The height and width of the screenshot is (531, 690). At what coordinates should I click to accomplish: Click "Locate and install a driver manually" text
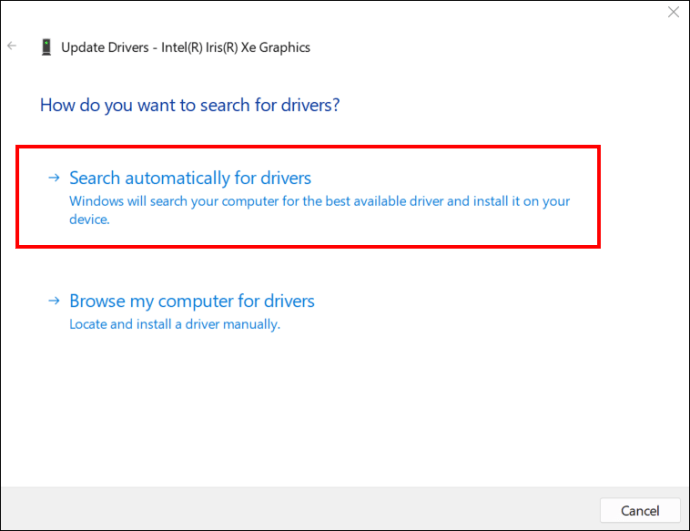[x=174, y=325]
